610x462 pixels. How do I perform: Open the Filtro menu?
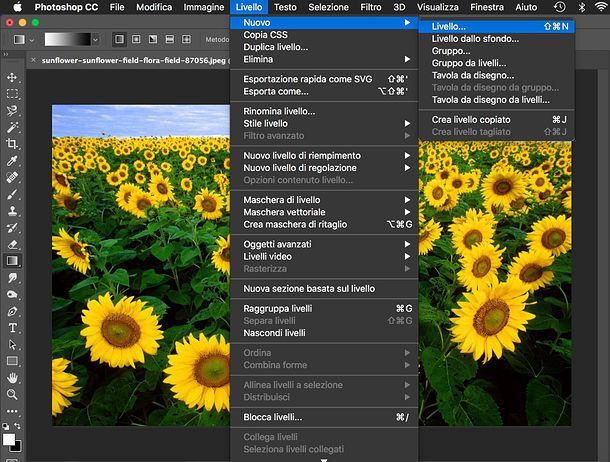click(x=371, y=7)
